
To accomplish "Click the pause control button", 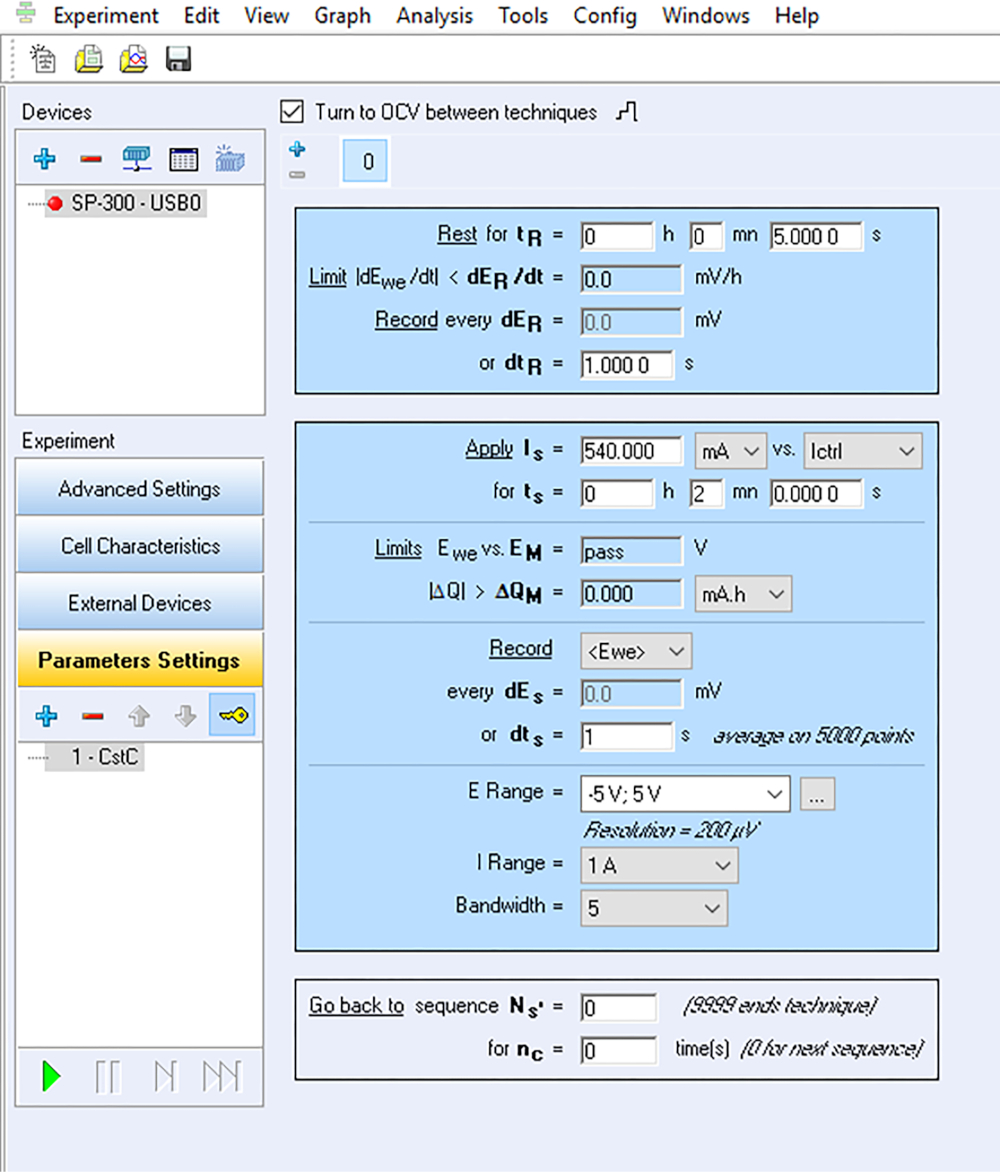I will pos(108,1076).
